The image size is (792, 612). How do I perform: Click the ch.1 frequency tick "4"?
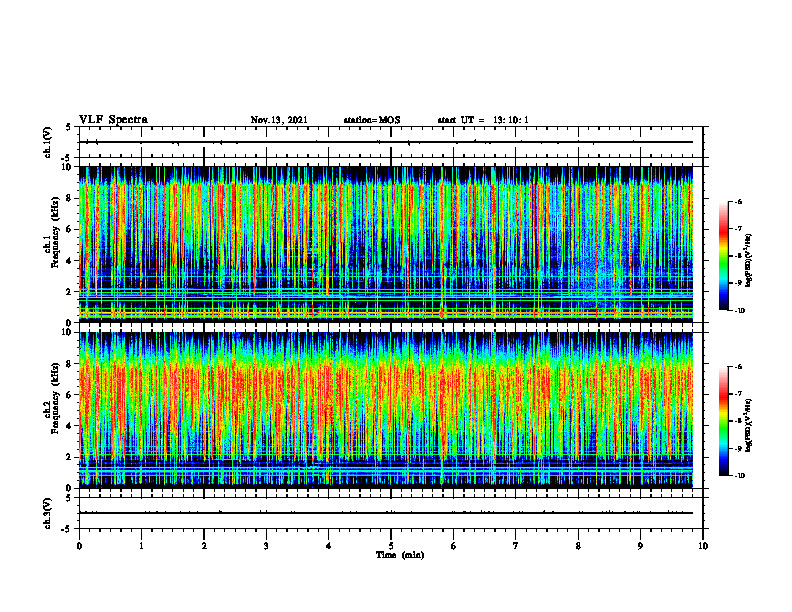pos(69,261)
